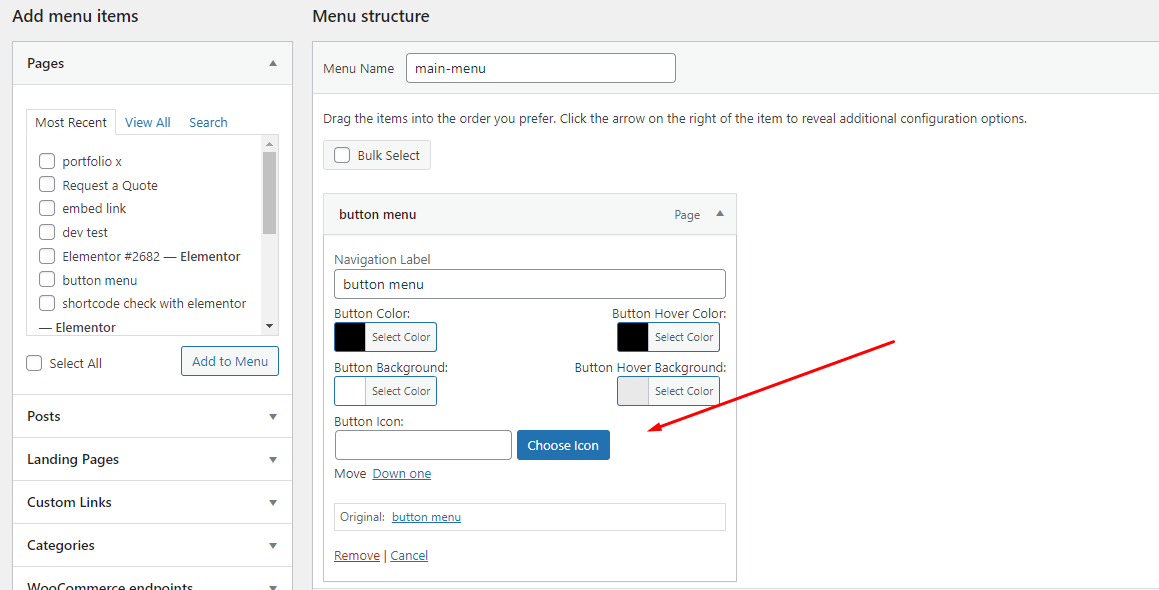Click the Remove link
This screenshot has height=590, width=1159.
(357, 555)
